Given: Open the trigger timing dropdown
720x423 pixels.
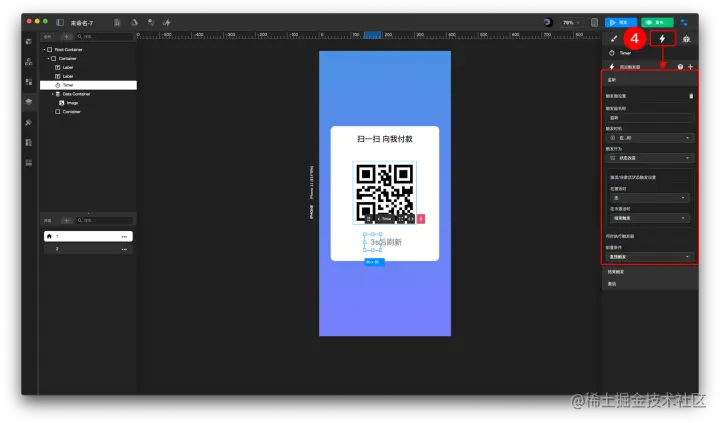Looking at the screenshot, I should pyautogui.click(x=649, y=138).
